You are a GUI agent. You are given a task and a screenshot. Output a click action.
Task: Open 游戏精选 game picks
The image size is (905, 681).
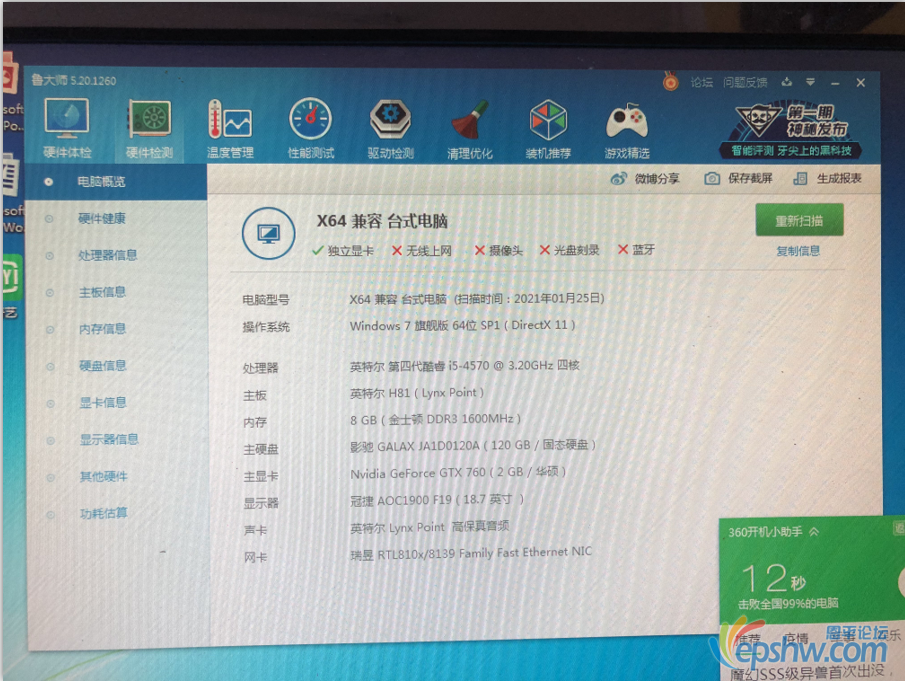tap(627, 130)
